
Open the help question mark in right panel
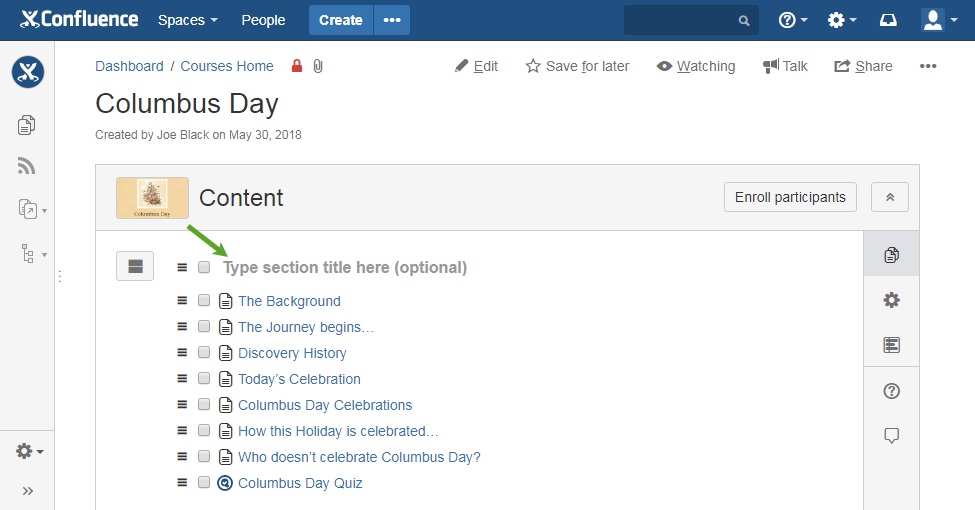892,391
